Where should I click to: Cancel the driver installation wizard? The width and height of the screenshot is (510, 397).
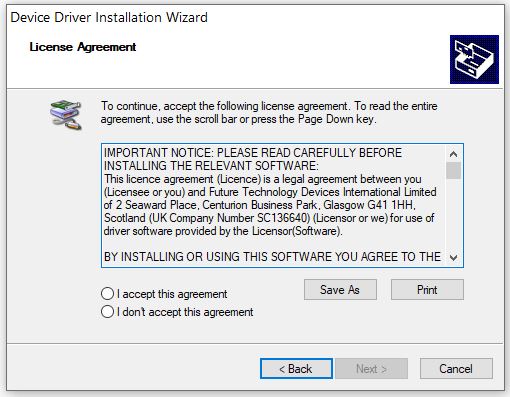456,369
